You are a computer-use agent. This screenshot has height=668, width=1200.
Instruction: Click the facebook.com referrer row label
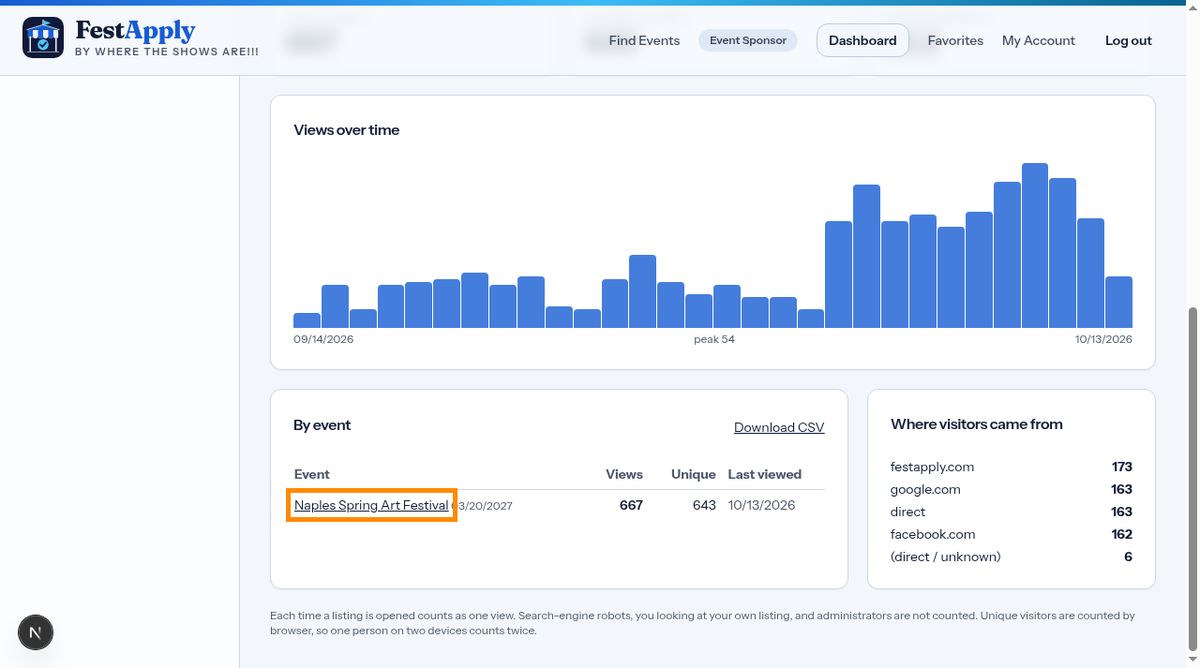[x=932, y=534]
